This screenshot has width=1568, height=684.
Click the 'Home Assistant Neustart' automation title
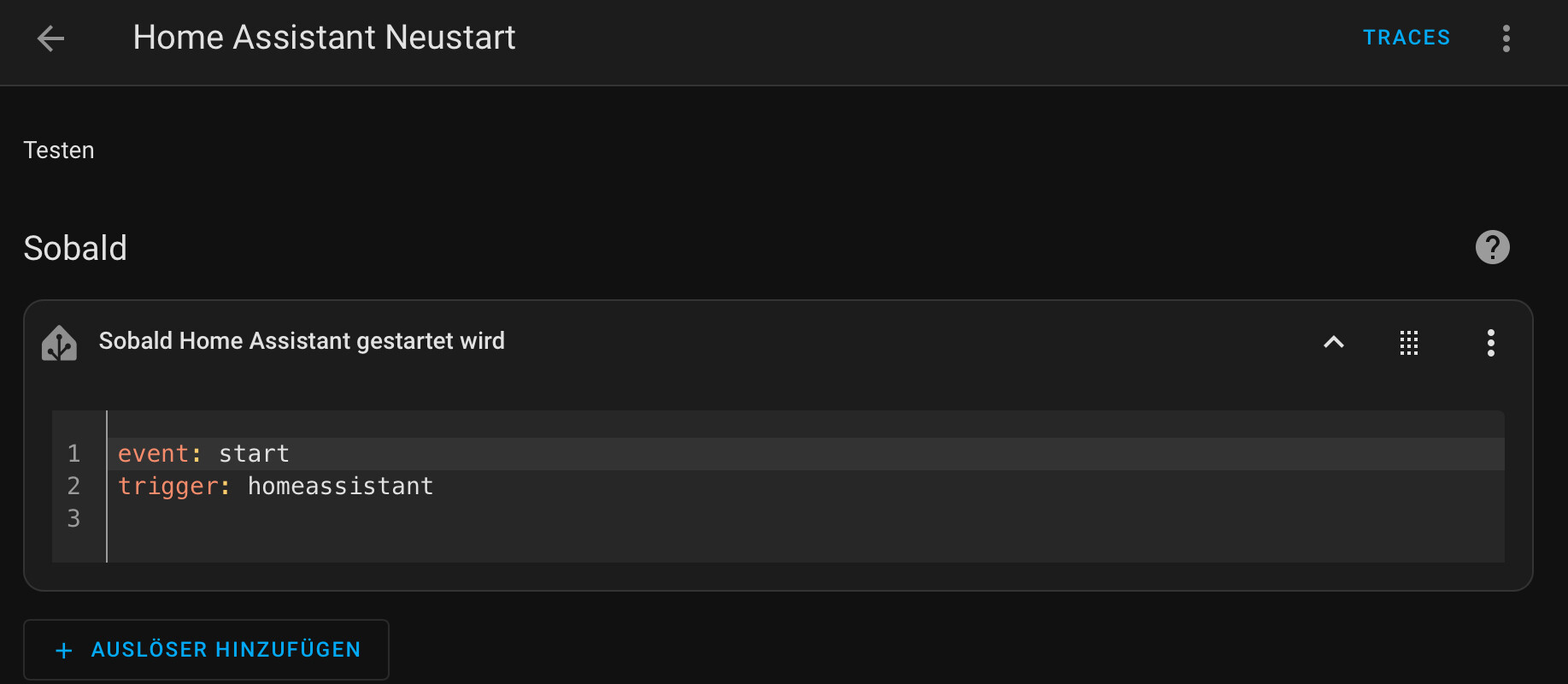tap(325, 38)
